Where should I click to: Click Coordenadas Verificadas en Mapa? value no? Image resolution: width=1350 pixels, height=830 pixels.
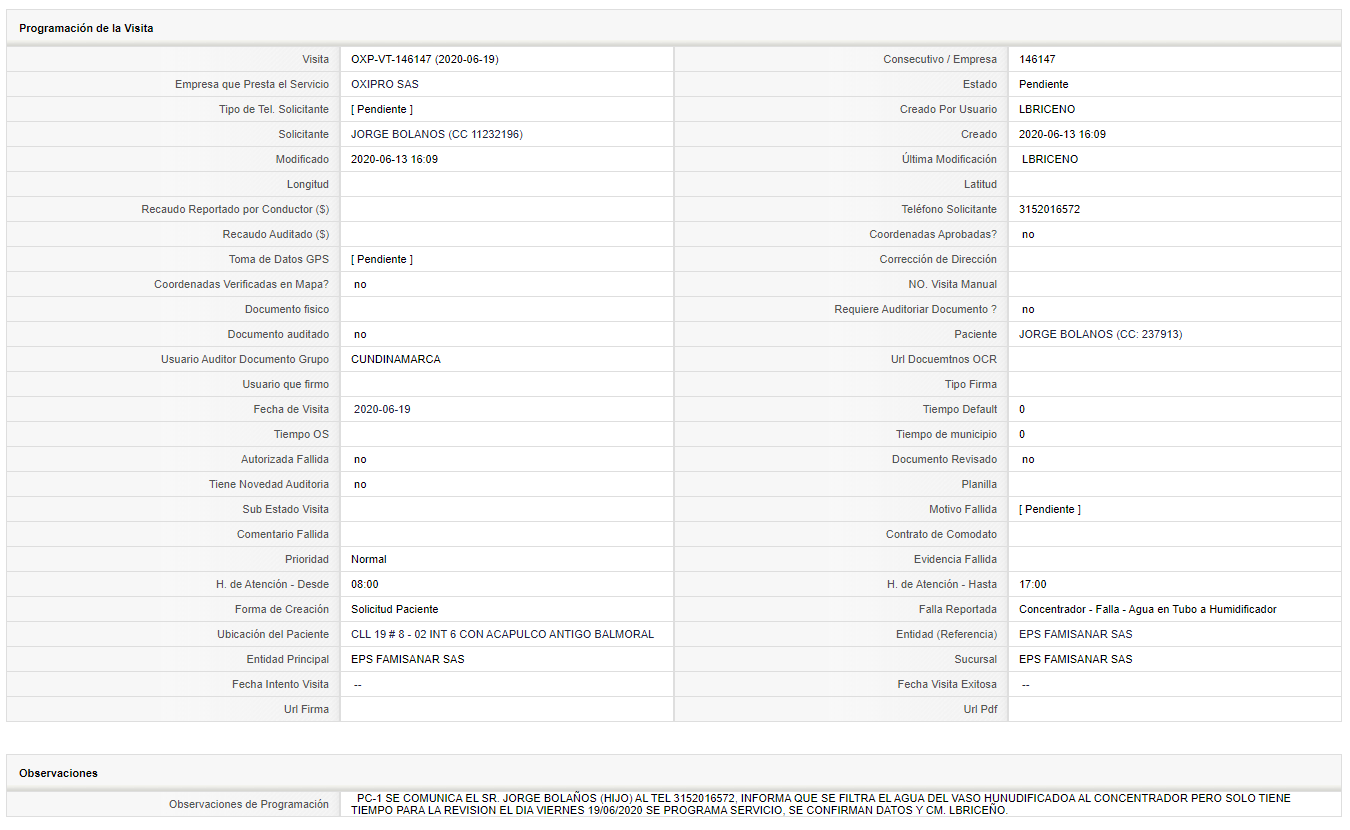coord(360,285)
